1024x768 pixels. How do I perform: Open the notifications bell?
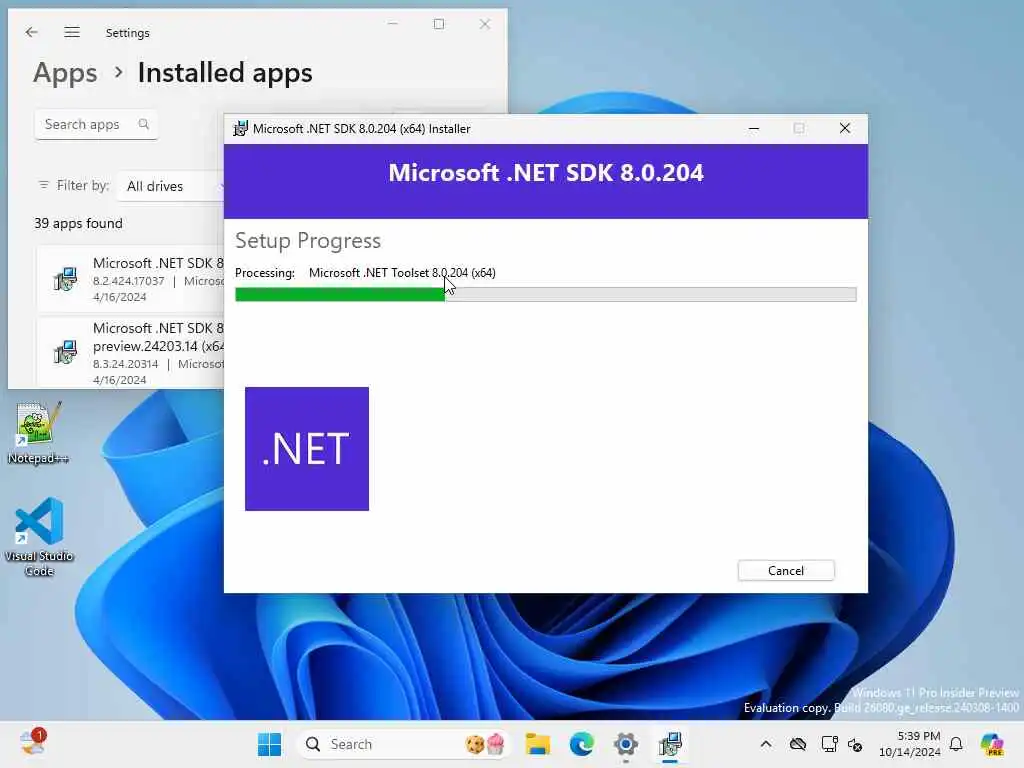956,744
